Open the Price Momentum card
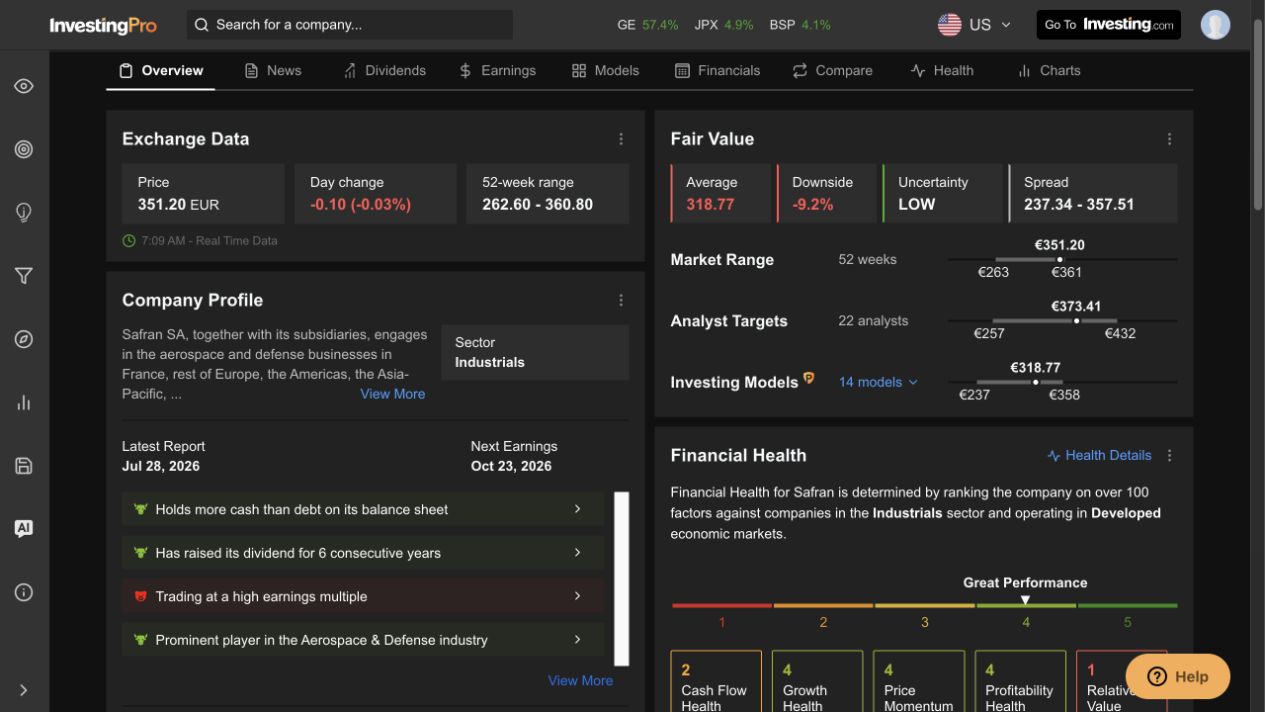Screen dimensions: 1265x712 (919, 682)
